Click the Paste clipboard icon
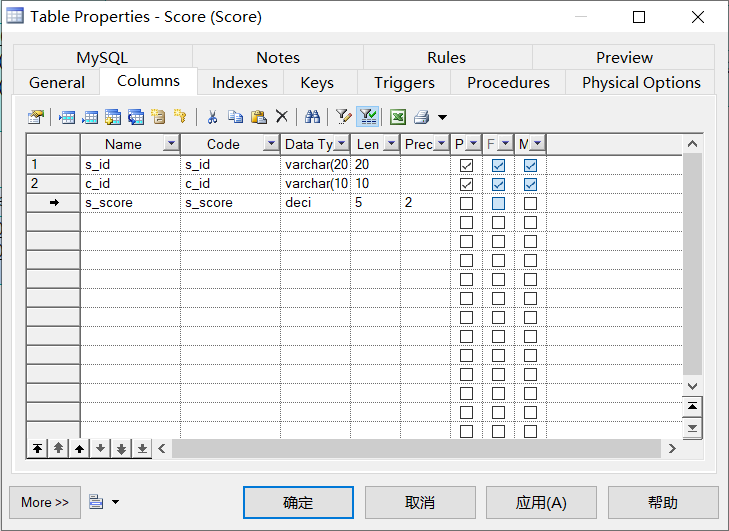Image resolution: width=729 pixels, height=531 pixels. [258, 117]
